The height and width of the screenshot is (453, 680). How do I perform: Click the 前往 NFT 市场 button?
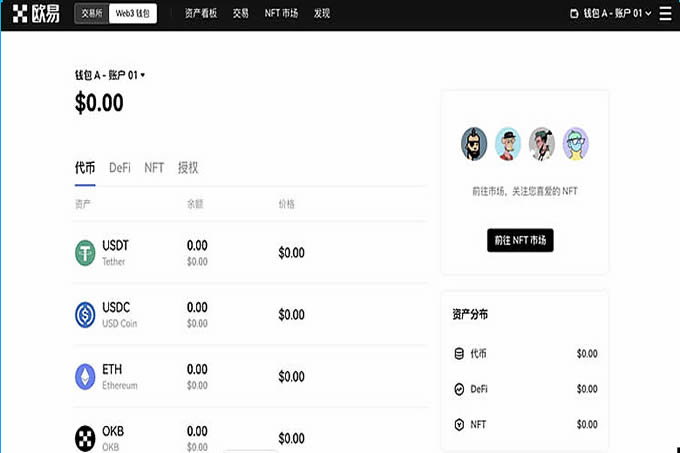(x=521, y=240)
